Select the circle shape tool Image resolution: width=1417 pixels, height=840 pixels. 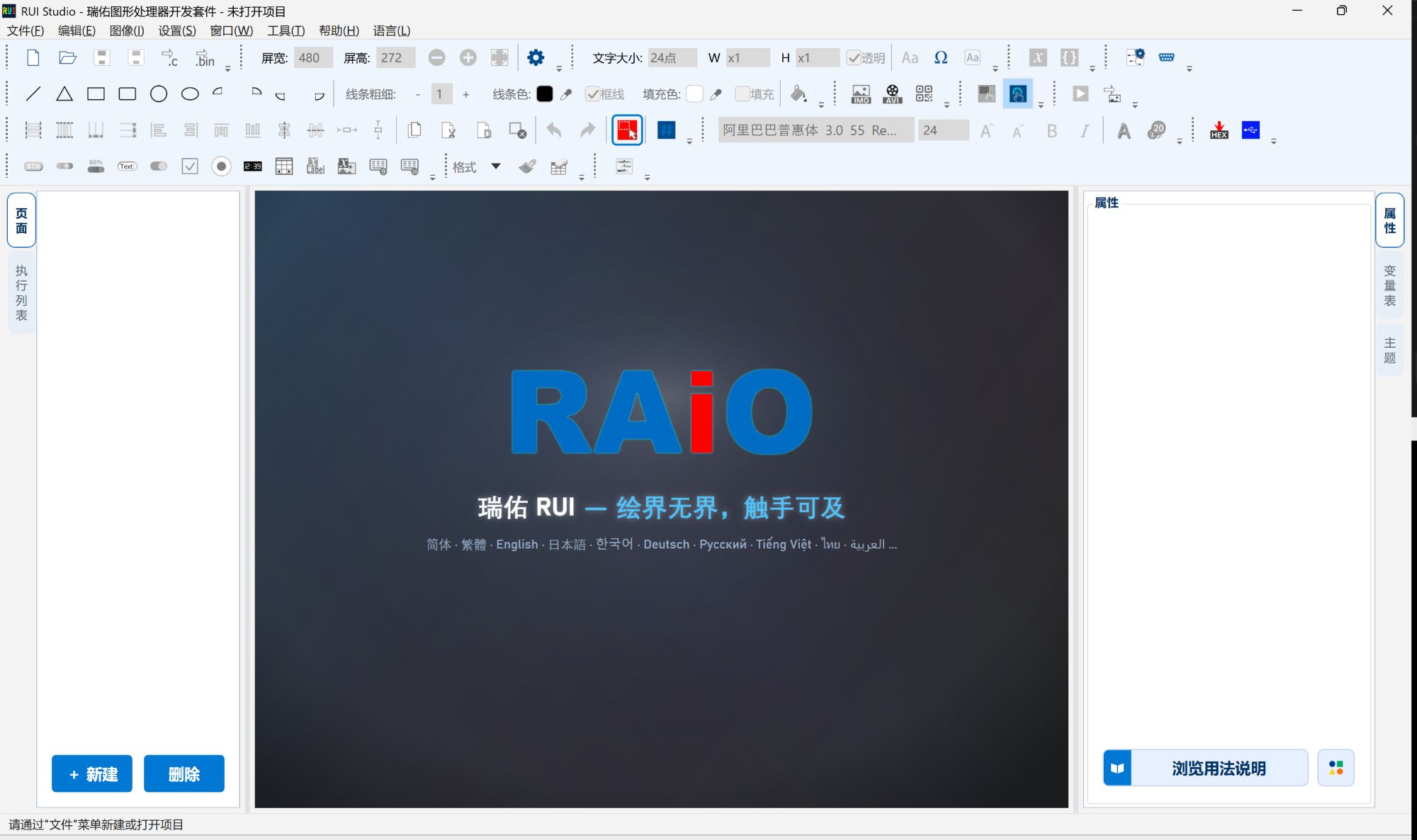point(159,94)
